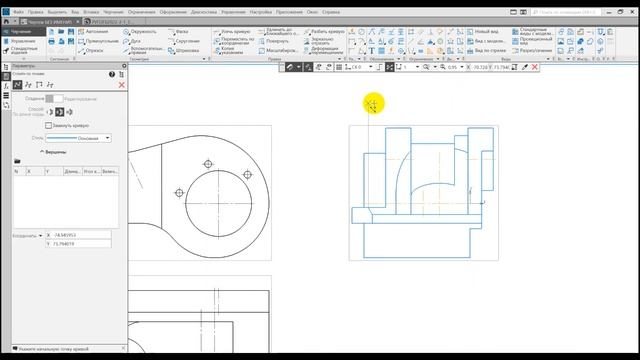The height and width of the screenshot is (360, 640).
Task: Select the Штриховка tool
Action: coord(184,51)
